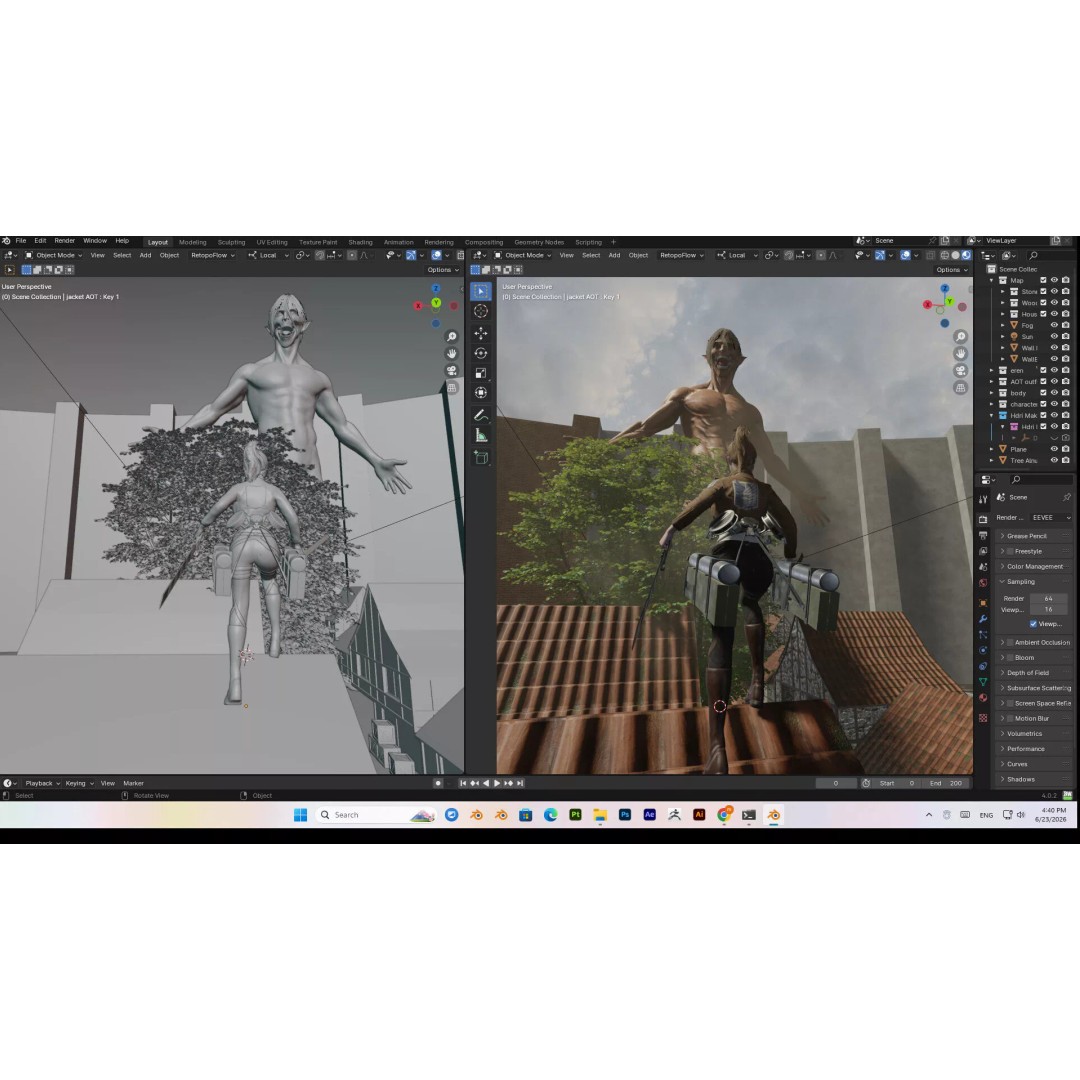Open the Modifiers wrench tab icon

[x=983, y=619]
